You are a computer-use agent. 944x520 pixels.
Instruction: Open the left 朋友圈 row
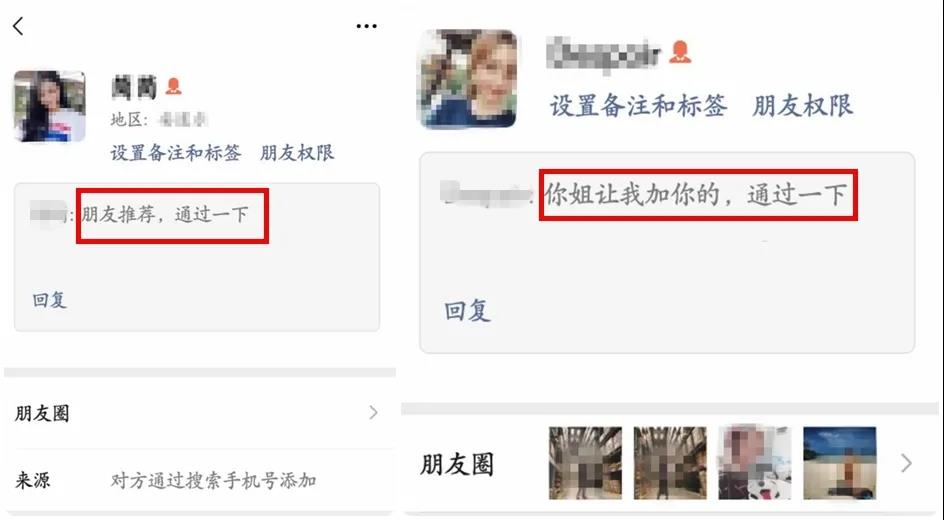pyautogui.click(x=199, y=413)
